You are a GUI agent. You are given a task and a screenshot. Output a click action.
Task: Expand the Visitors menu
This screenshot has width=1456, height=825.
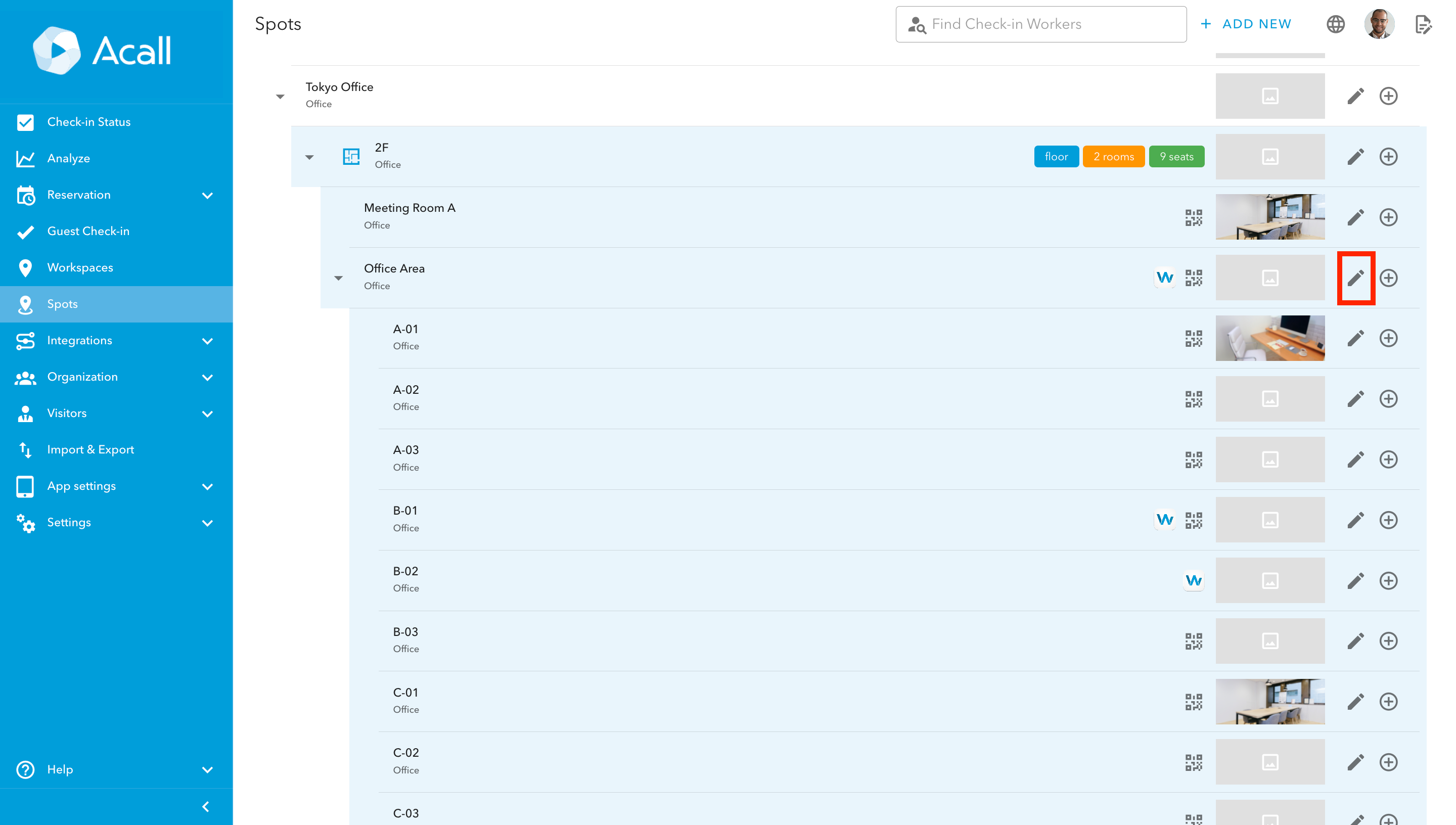click(x=207, y=414)
